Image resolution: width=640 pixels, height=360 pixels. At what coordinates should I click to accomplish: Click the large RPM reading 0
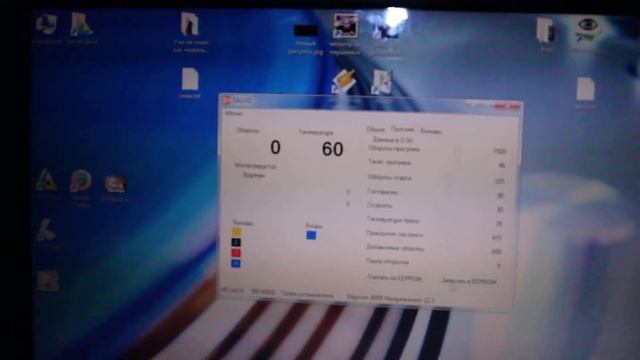coord(276,147)
